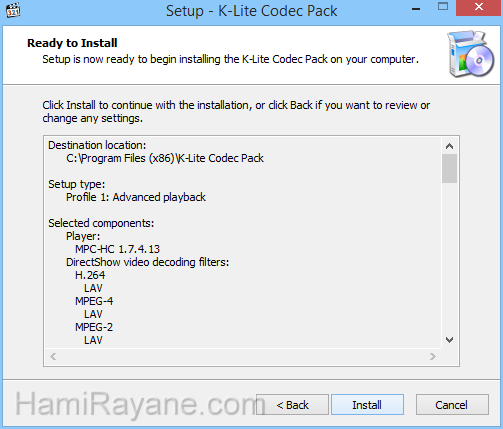Click the 'LAV' line under MPEG-2

pyautogui.click(x=93, y=340)
